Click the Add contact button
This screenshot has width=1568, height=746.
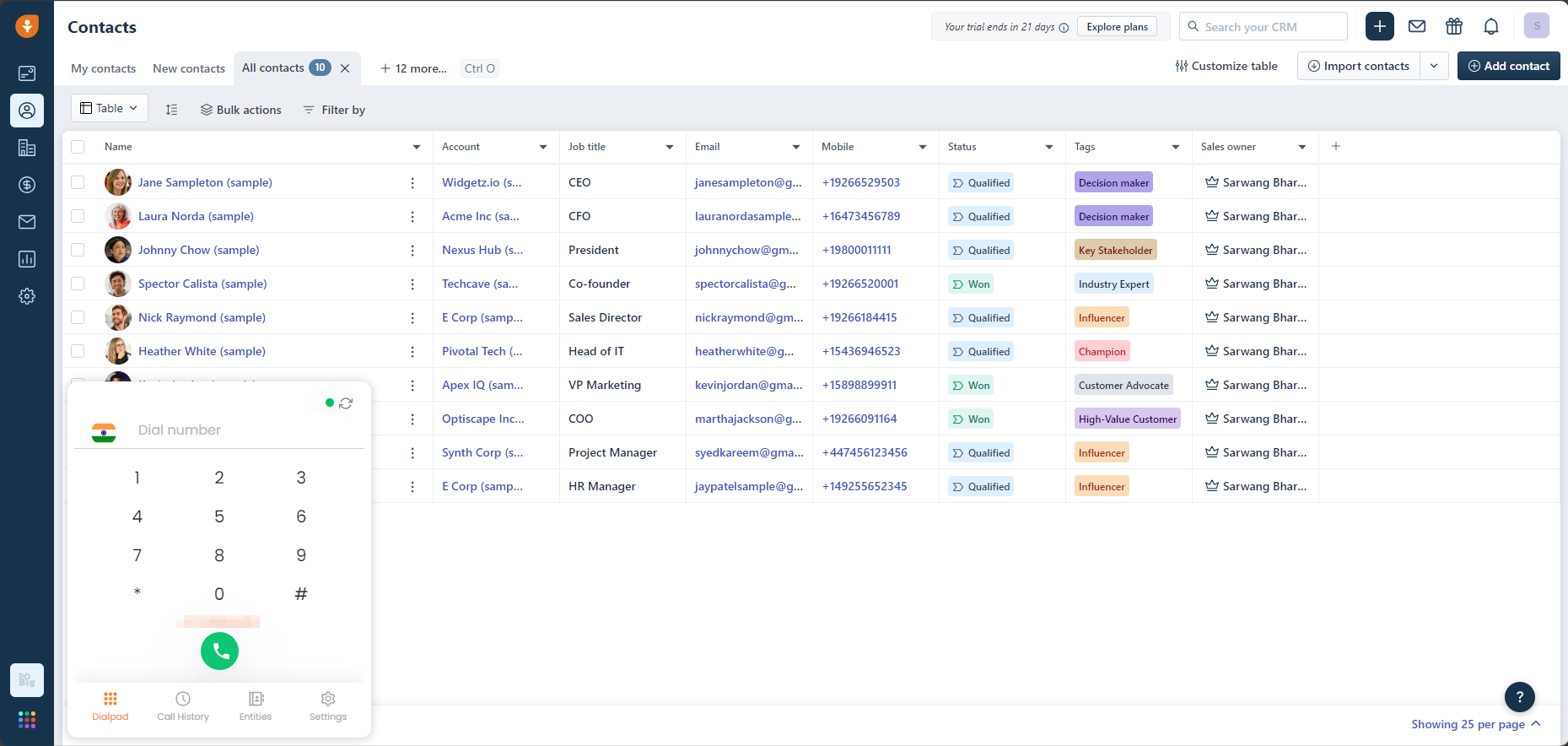tap(1508, 66)
